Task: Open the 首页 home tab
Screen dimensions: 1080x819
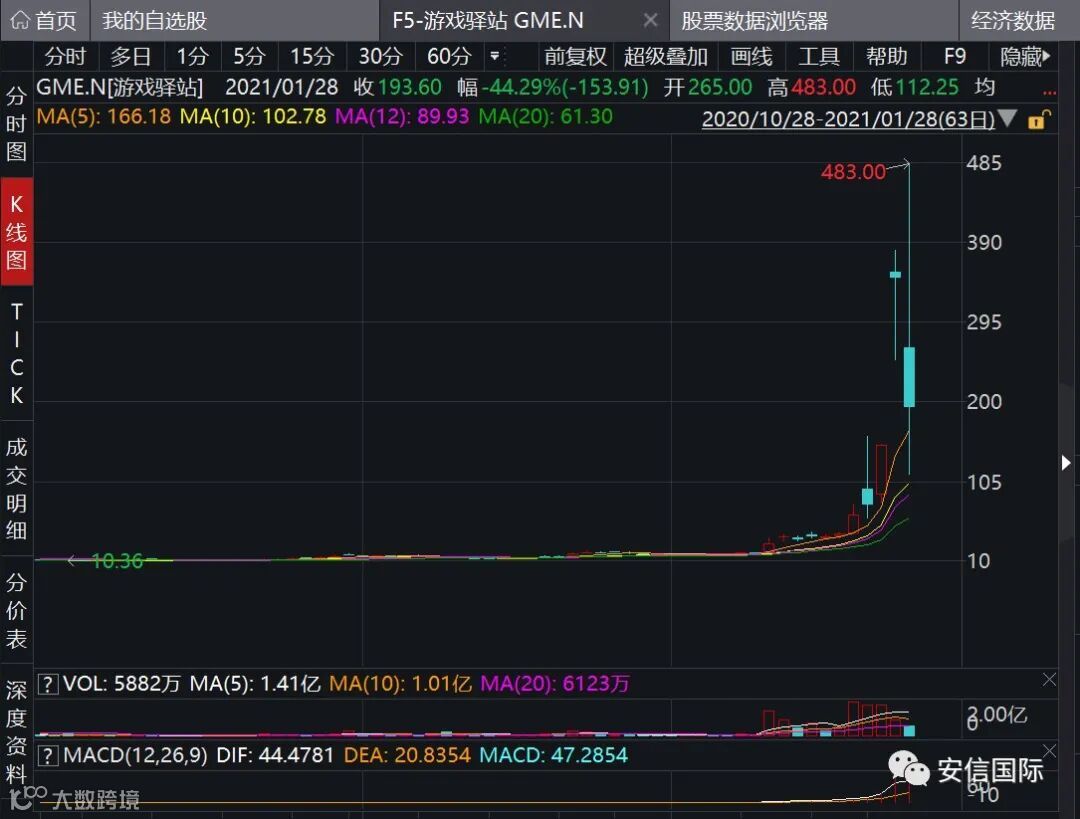Action: (x=45, y=20)
